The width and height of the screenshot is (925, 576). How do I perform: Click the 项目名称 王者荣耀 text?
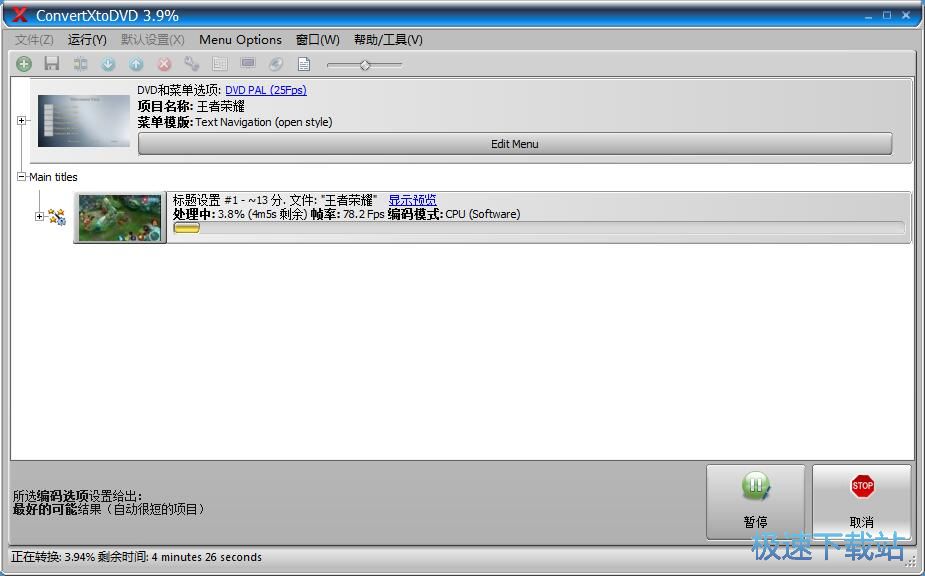tap(191, 106)
